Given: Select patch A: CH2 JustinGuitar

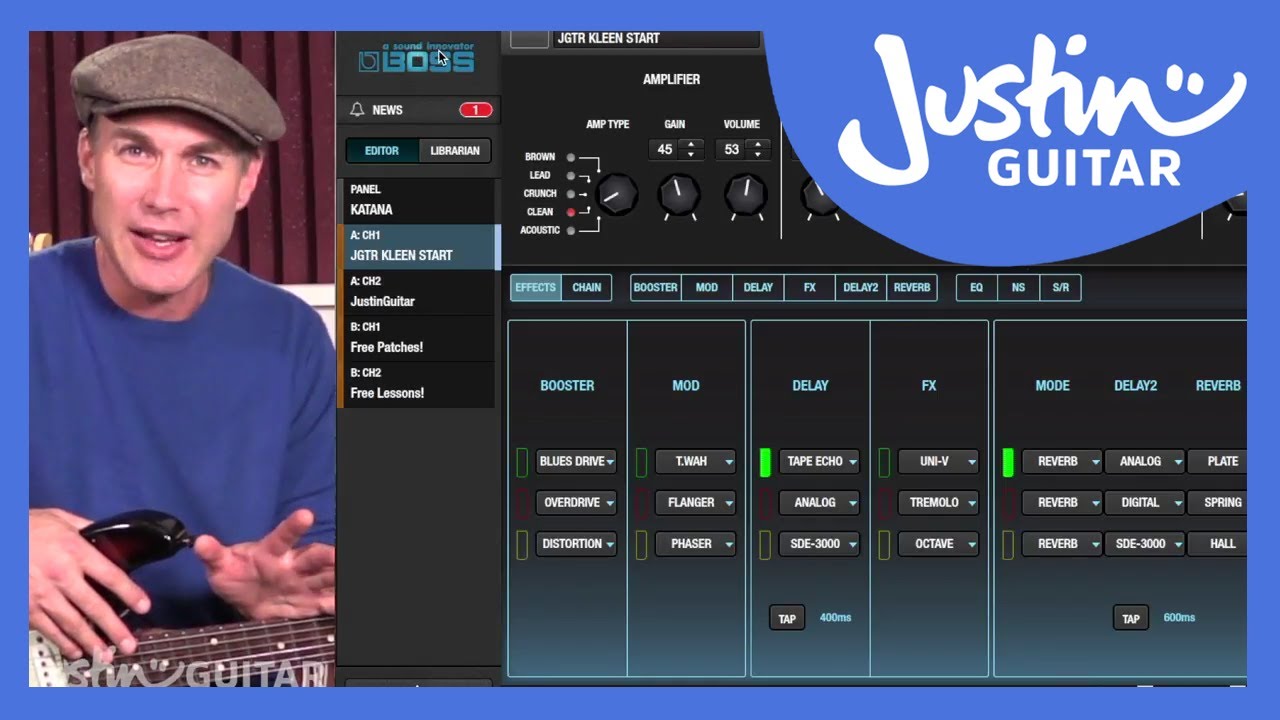Looking at the screenshot, I should 418,292.
